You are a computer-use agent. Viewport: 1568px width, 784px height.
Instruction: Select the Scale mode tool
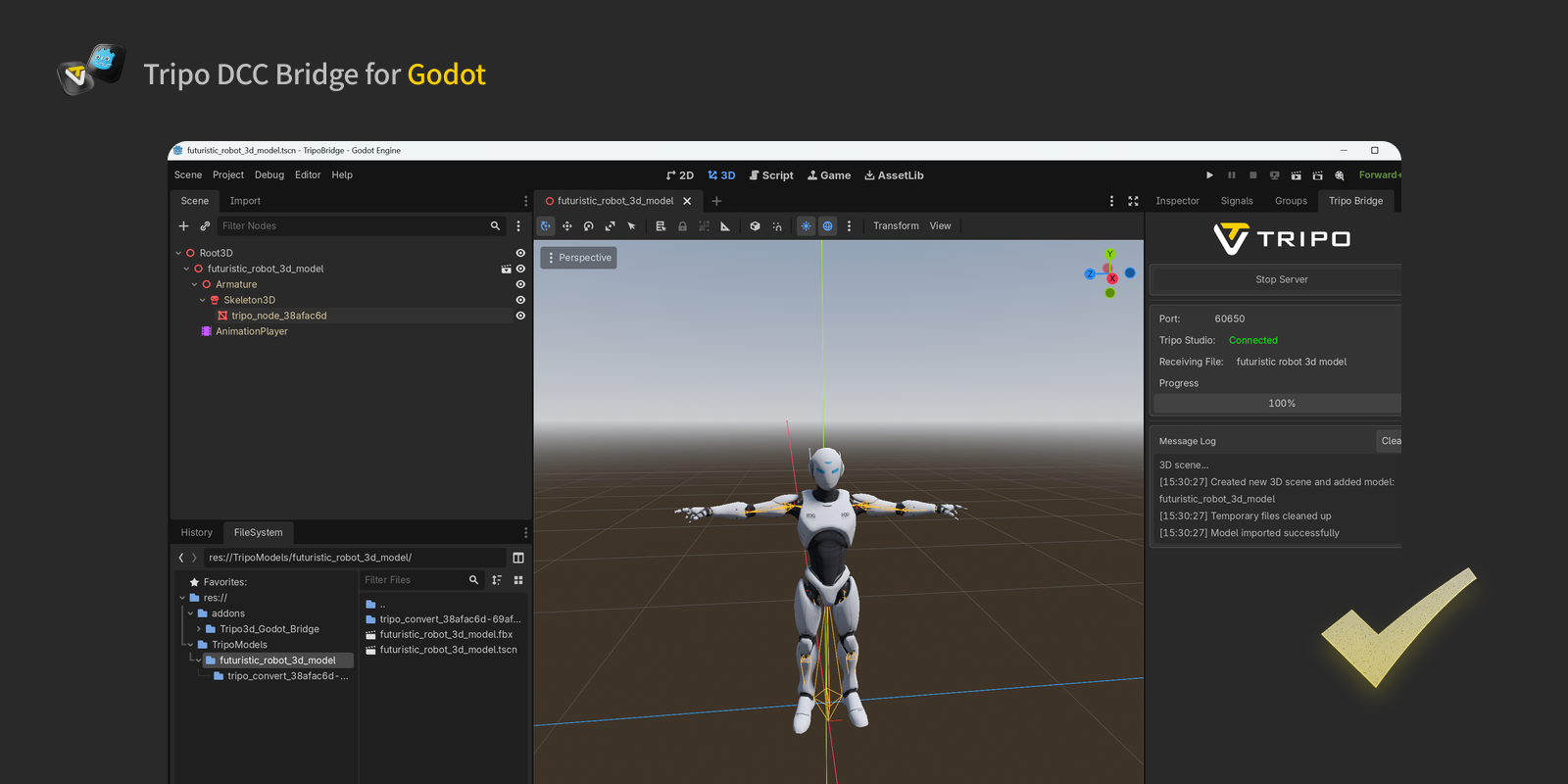(610, 226)
